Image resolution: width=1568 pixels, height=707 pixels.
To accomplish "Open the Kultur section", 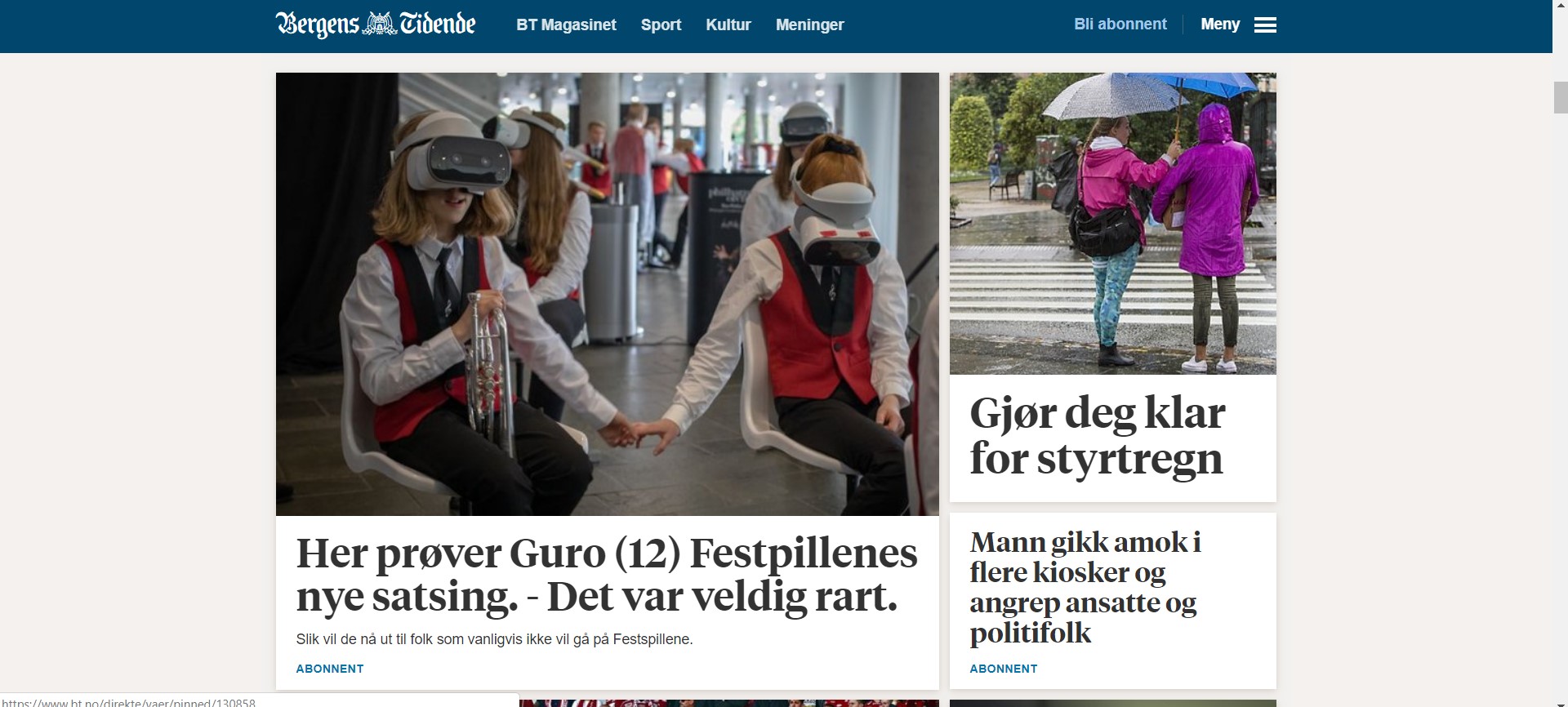I will (728, 25).
